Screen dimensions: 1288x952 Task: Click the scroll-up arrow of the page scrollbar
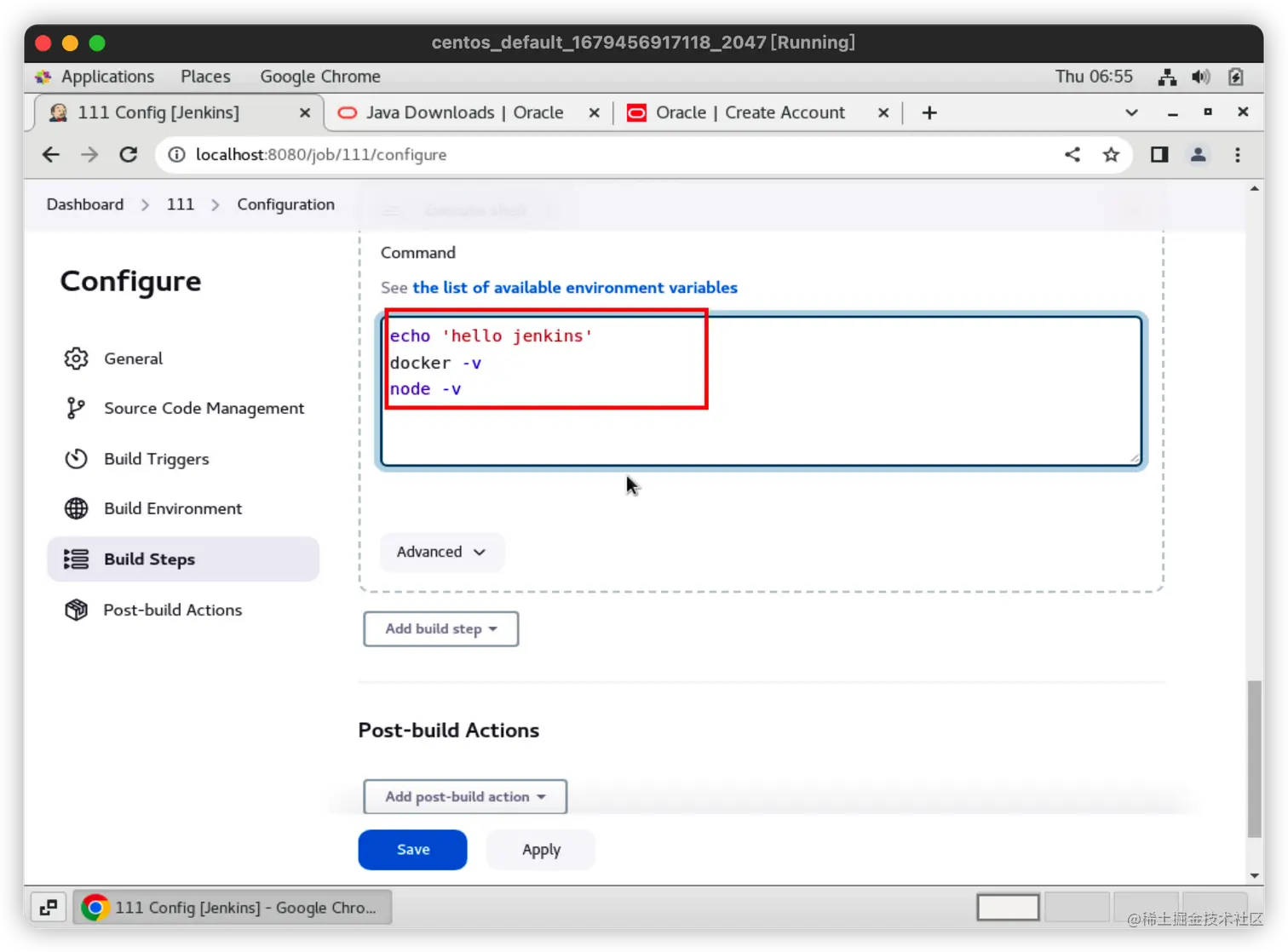click(1254, 189)
